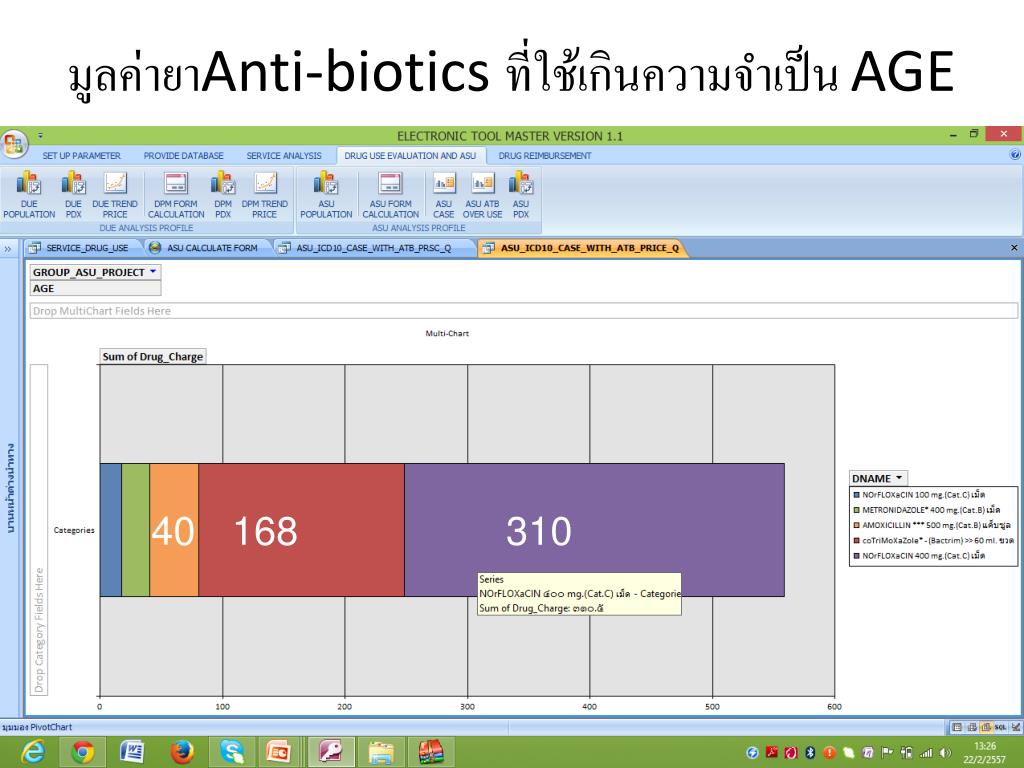Select ASU_ICD10_CASE_WITH_ATB_PRICE_Q document tab
Screen dimensions: 1024x768
[583, 248]
